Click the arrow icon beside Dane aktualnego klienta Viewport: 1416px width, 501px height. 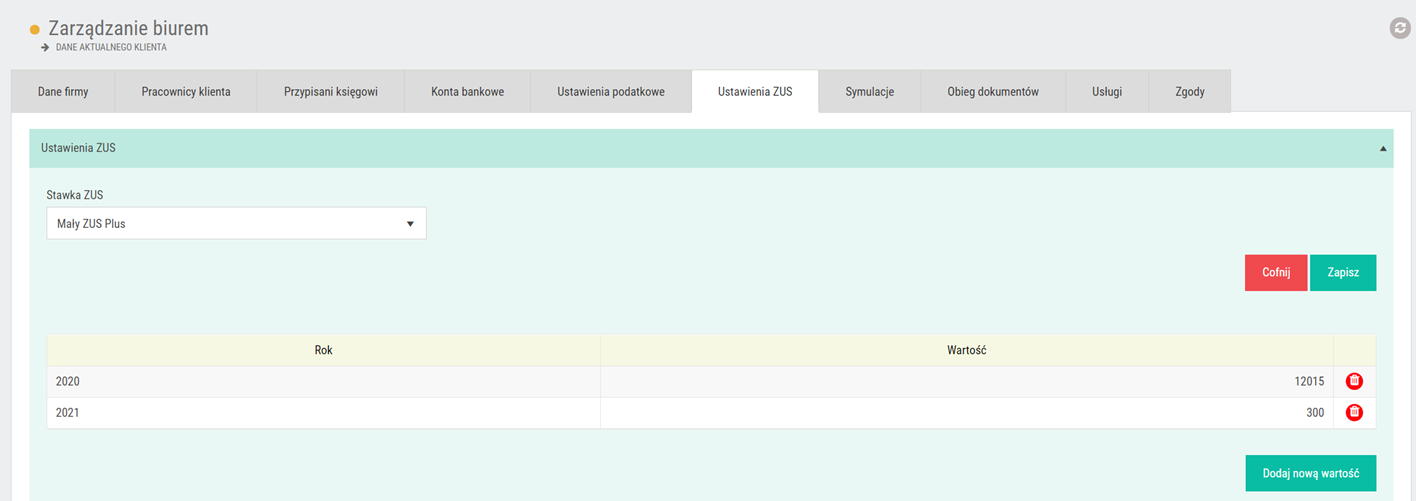click(45, 47)
